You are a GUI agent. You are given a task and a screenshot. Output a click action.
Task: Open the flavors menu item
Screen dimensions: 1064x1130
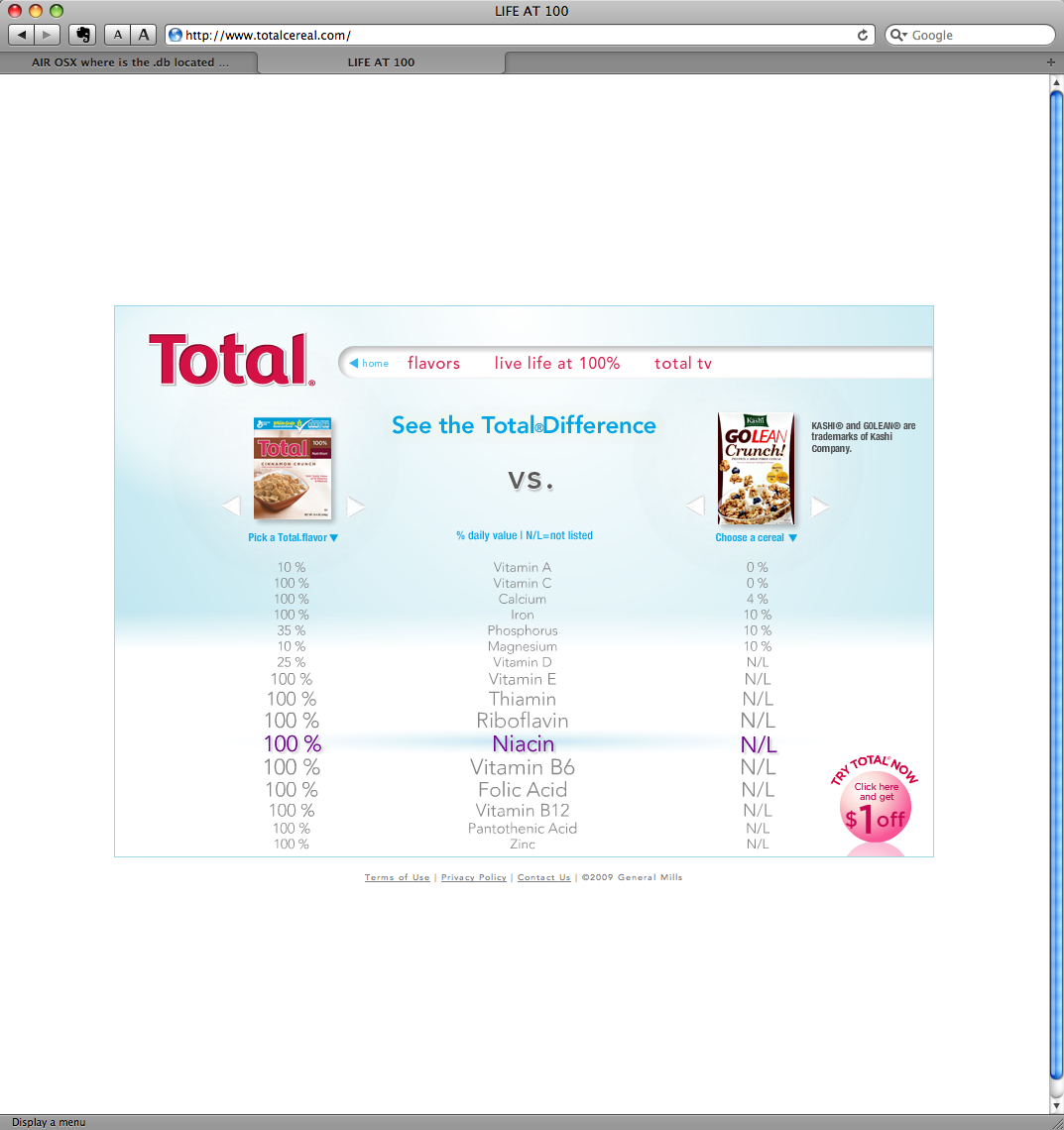click(x=433, y=363)
